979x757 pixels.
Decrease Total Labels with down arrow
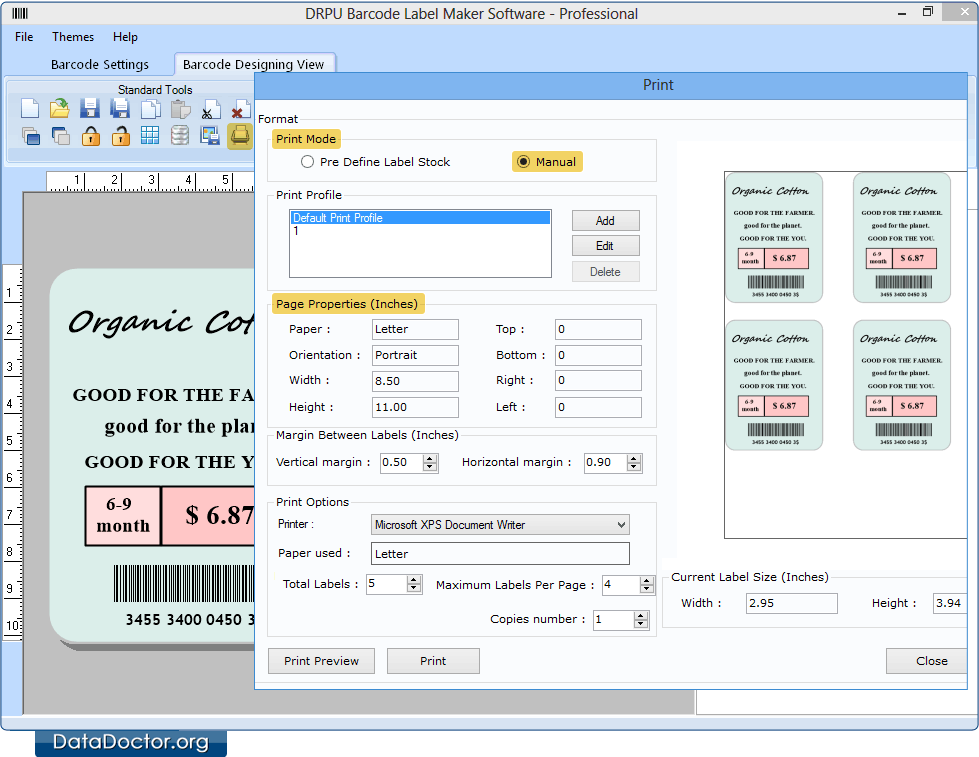(413, 588)
